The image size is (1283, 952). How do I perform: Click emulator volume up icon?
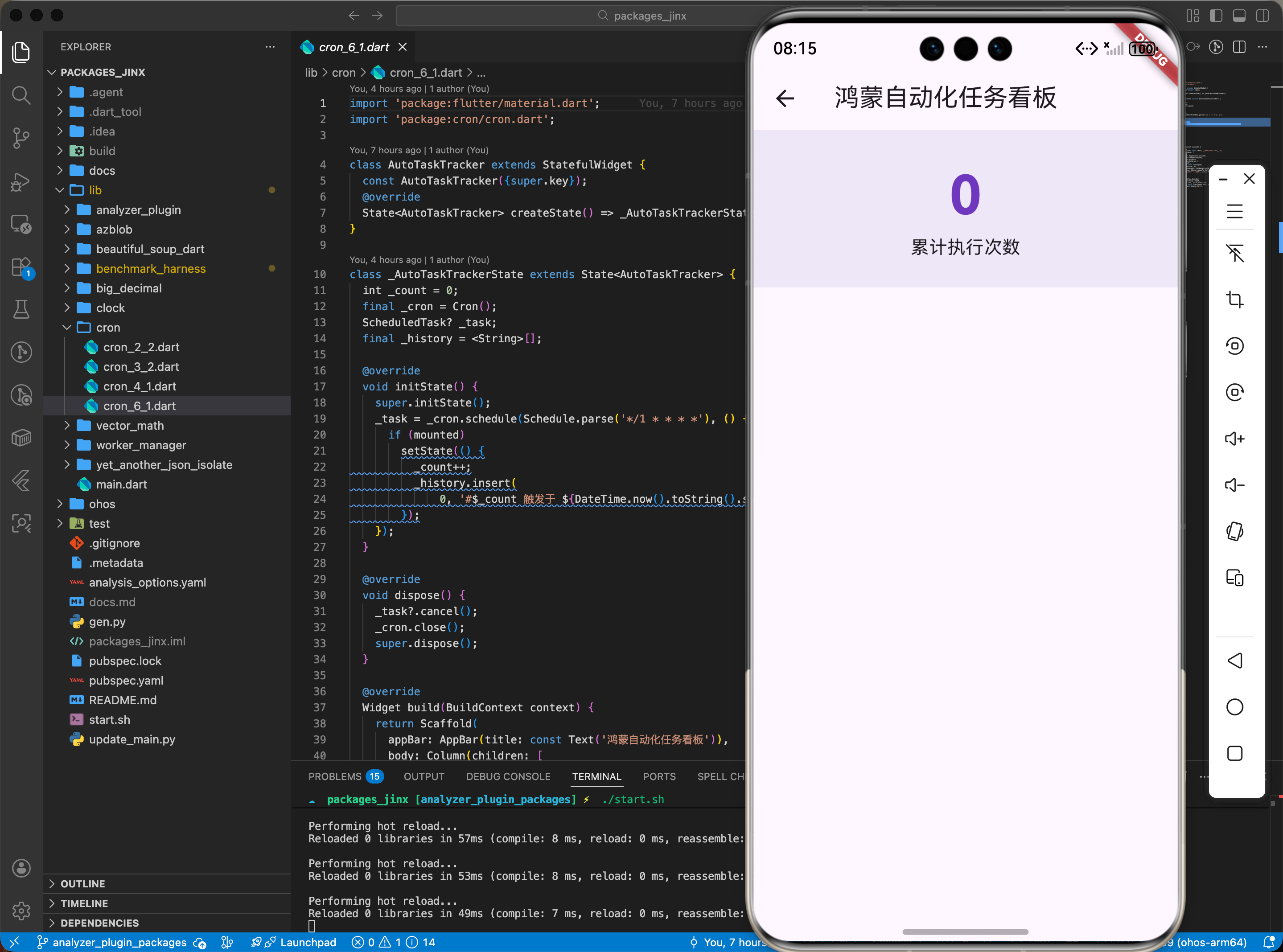pos(1234,439)
